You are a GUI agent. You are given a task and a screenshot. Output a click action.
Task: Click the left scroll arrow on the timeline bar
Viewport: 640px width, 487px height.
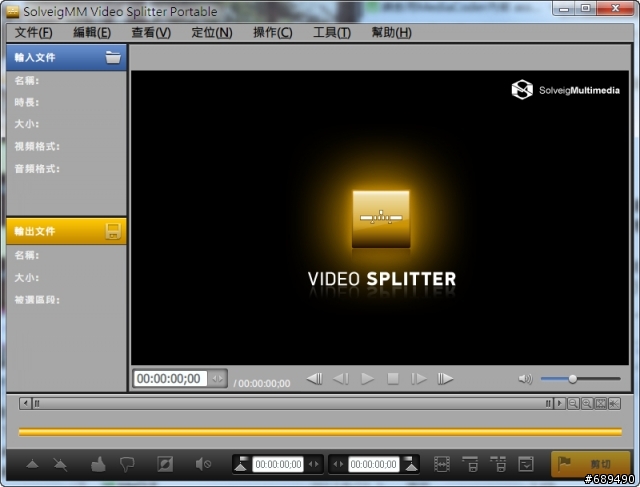(26, 403)
